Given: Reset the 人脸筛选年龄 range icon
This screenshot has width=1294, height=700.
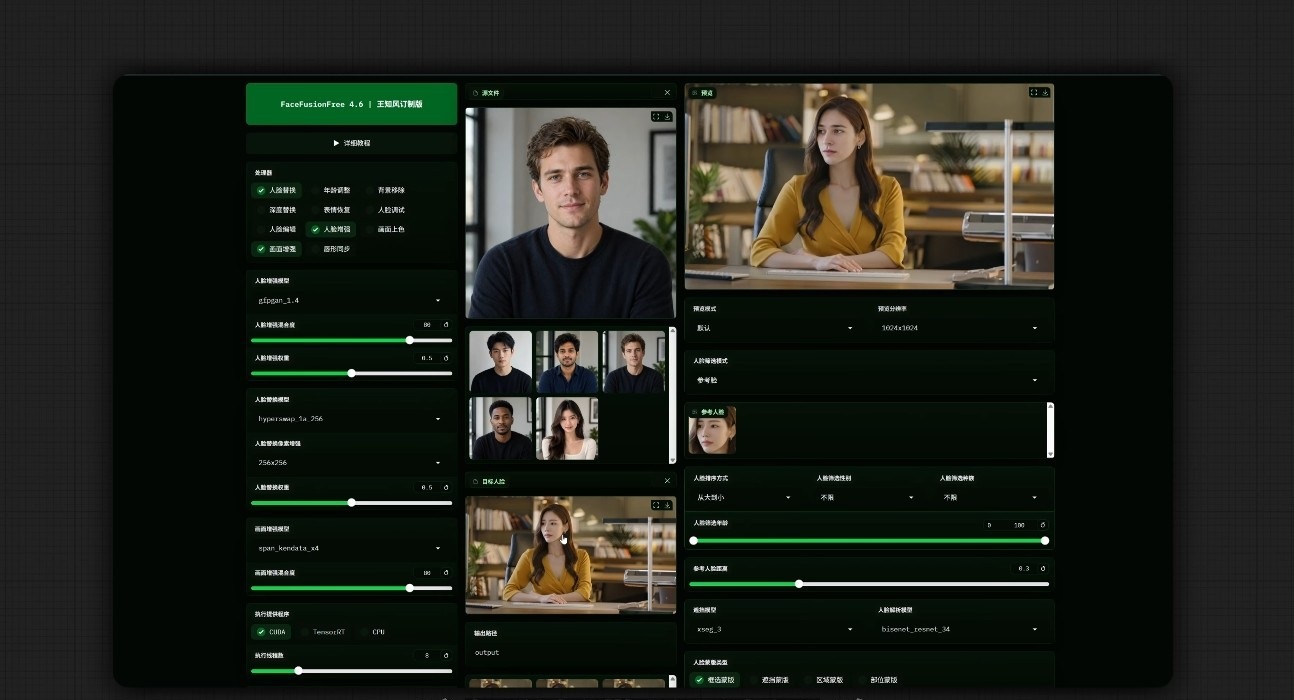Looking at the screenshot, I should point(1043,525).
